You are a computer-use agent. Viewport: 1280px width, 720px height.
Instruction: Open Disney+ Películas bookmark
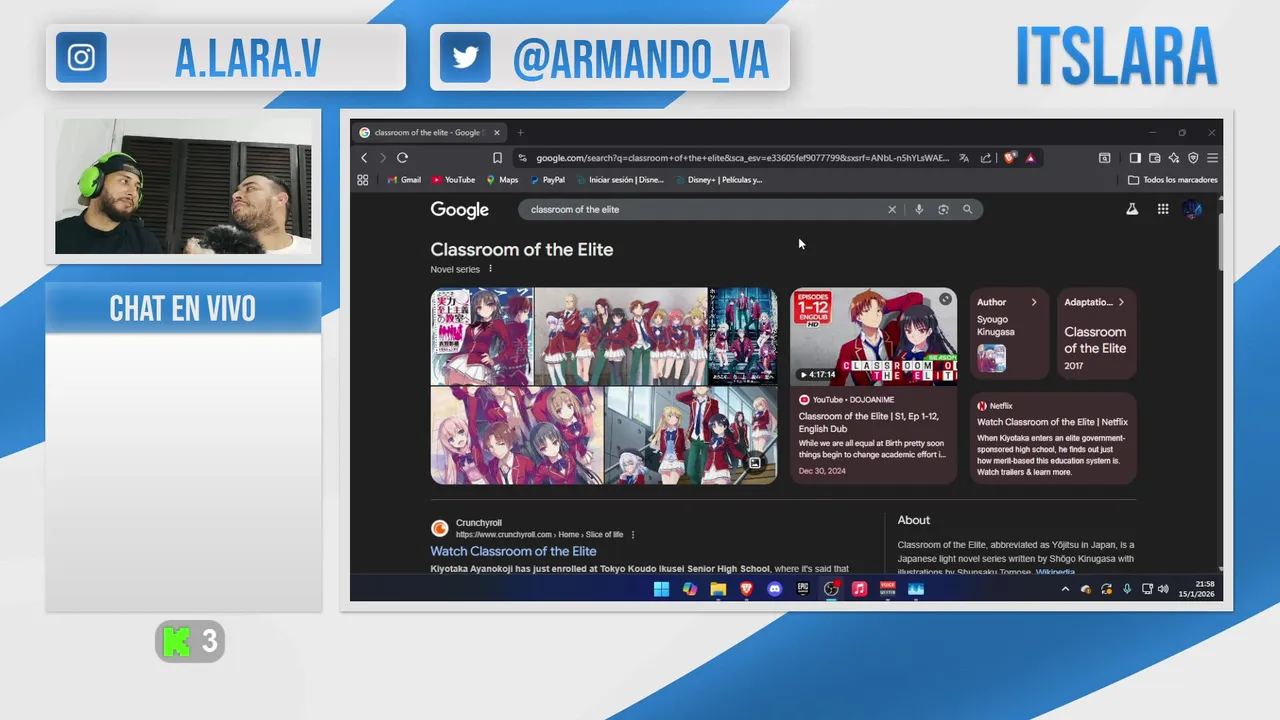[x=719, y=180]
